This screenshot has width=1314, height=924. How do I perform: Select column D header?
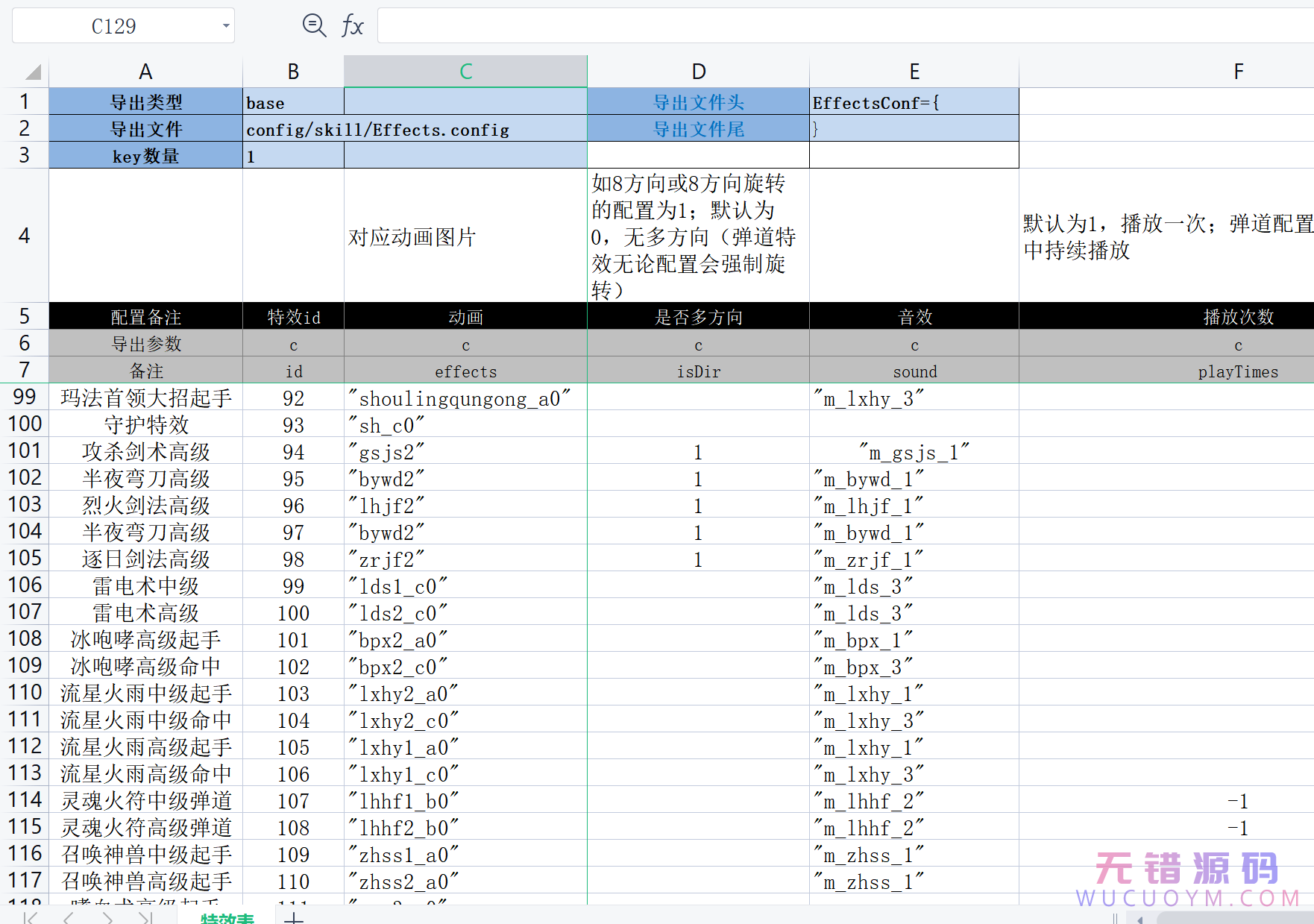click(698, 72)
